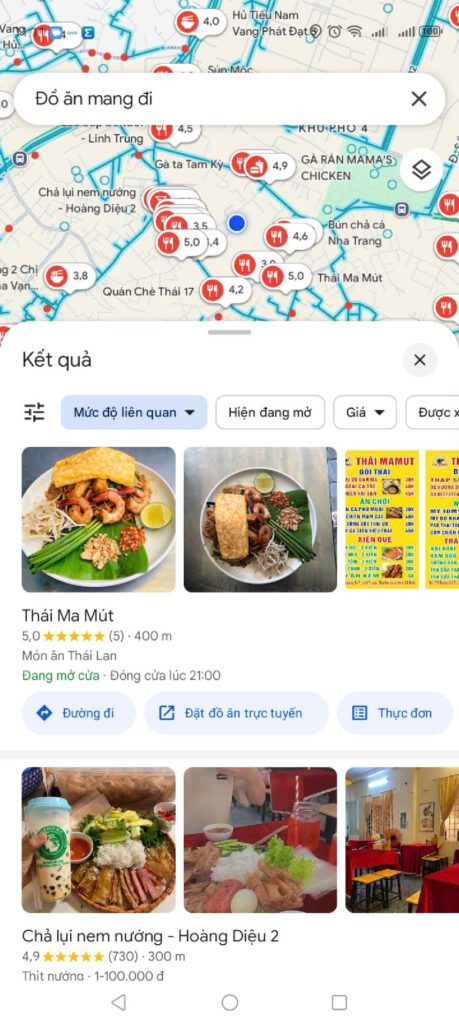Image resolution: width=459 pixels, height=1024 pixels.
Task: Tap the results sheet drag handle
Action: [x=229, y=332]
